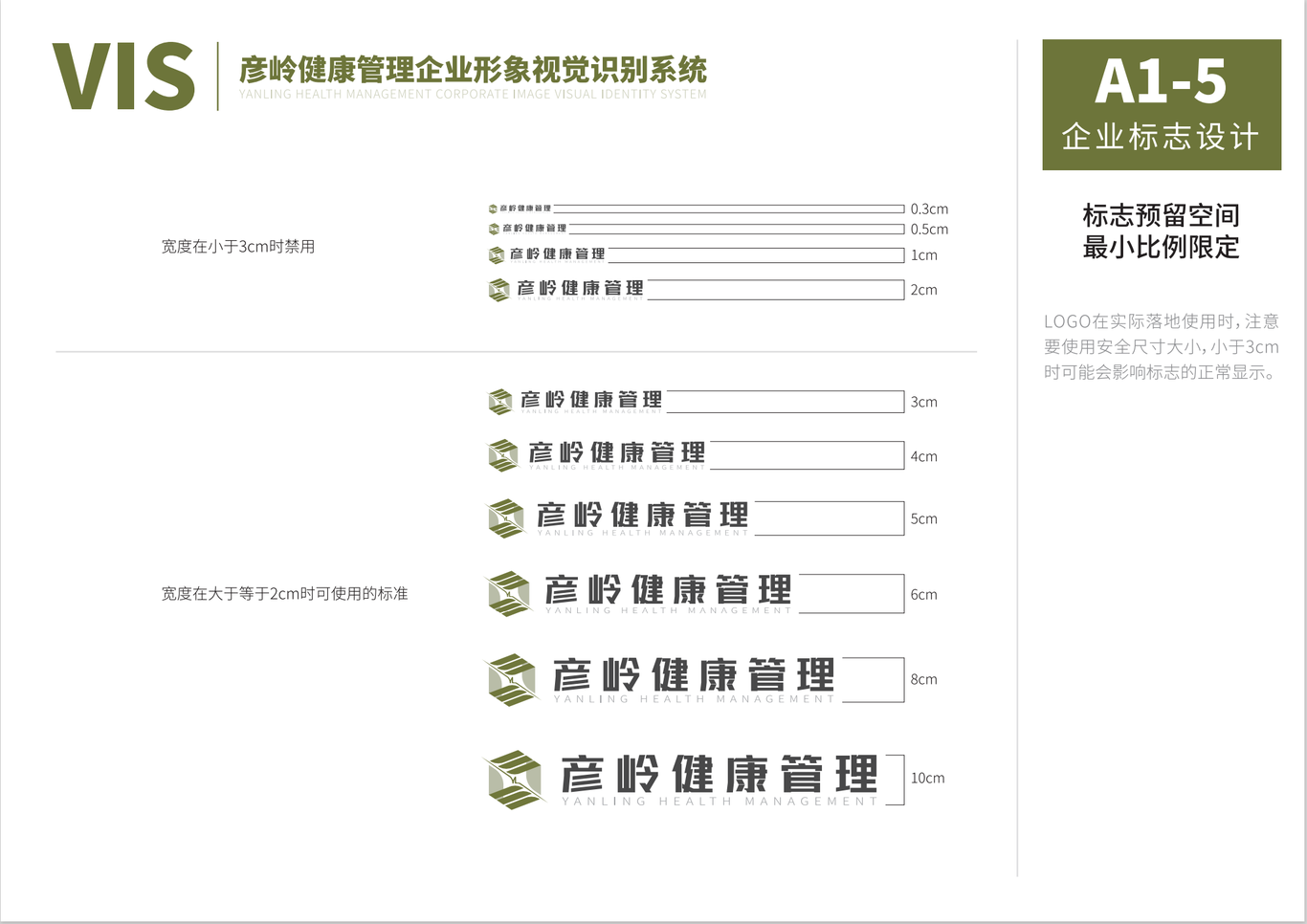This screenshot has width=1307, height=924.
Task: Select the logo emblem in the 1cm row
Action: pos(496,255)
